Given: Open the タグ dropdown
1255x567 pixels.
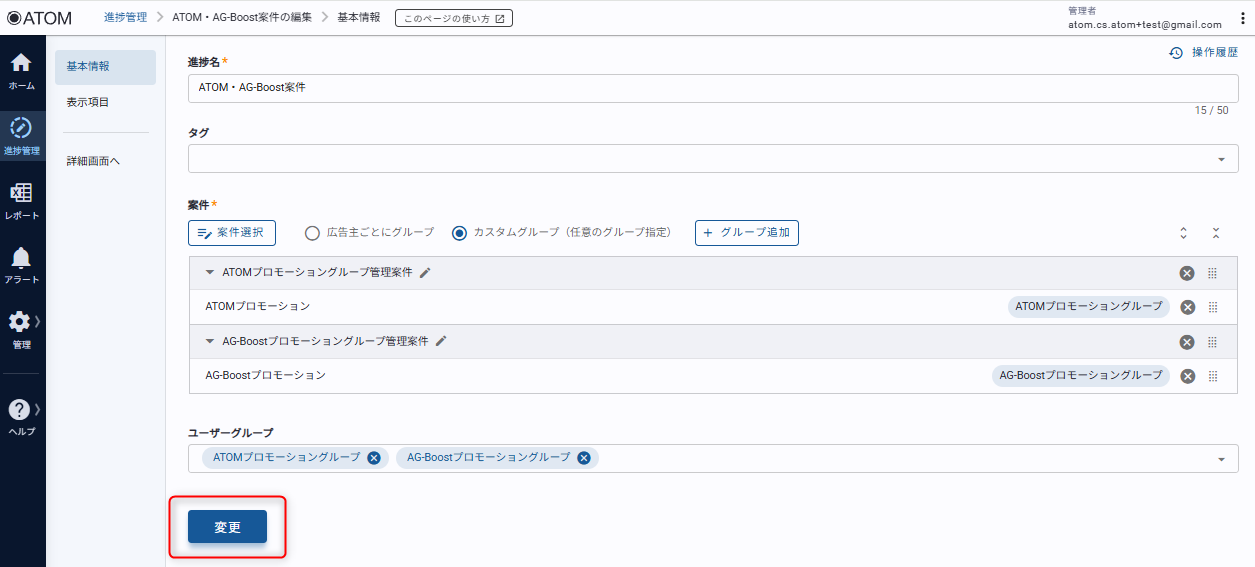Looking at the screenshot, I should 1221,159.
